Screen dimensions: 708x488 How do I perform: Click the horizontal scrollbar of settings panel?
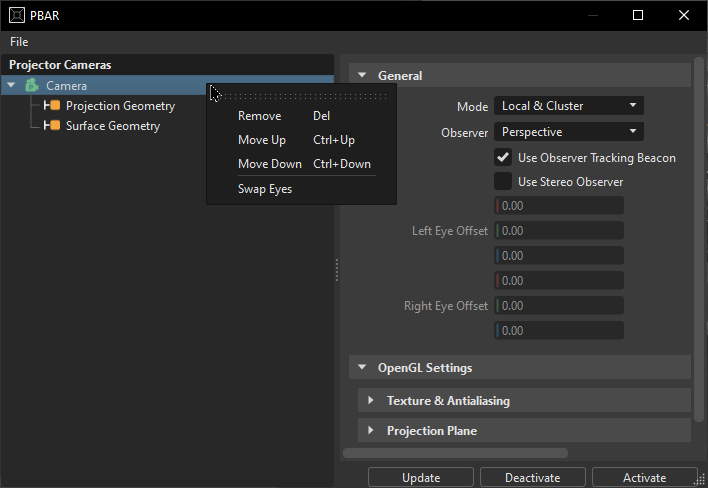[x=455, y=453]
